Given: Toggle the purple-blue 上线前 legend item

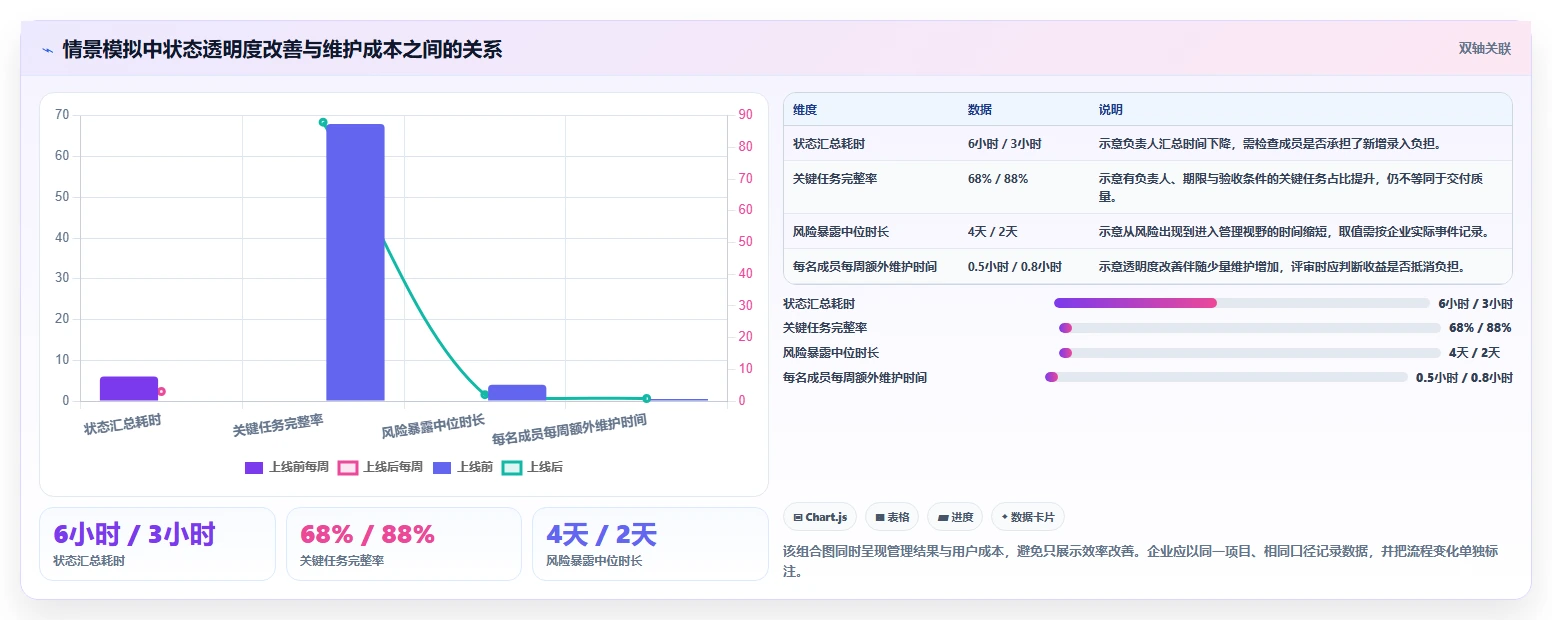Looking at the screenshot, I should point(463,467).
